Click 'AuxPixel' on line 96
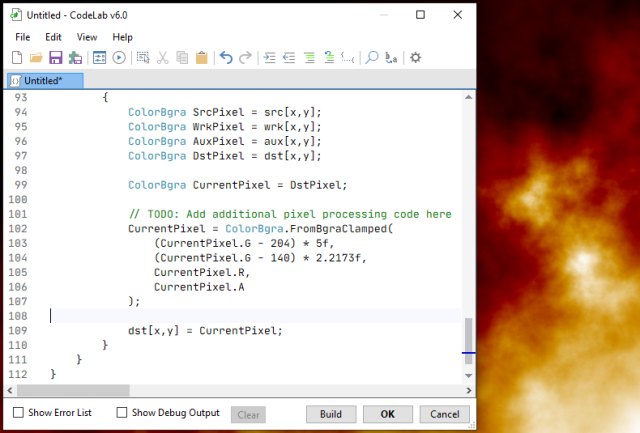Viewport: 640px width, 433px height. (218, 141)
